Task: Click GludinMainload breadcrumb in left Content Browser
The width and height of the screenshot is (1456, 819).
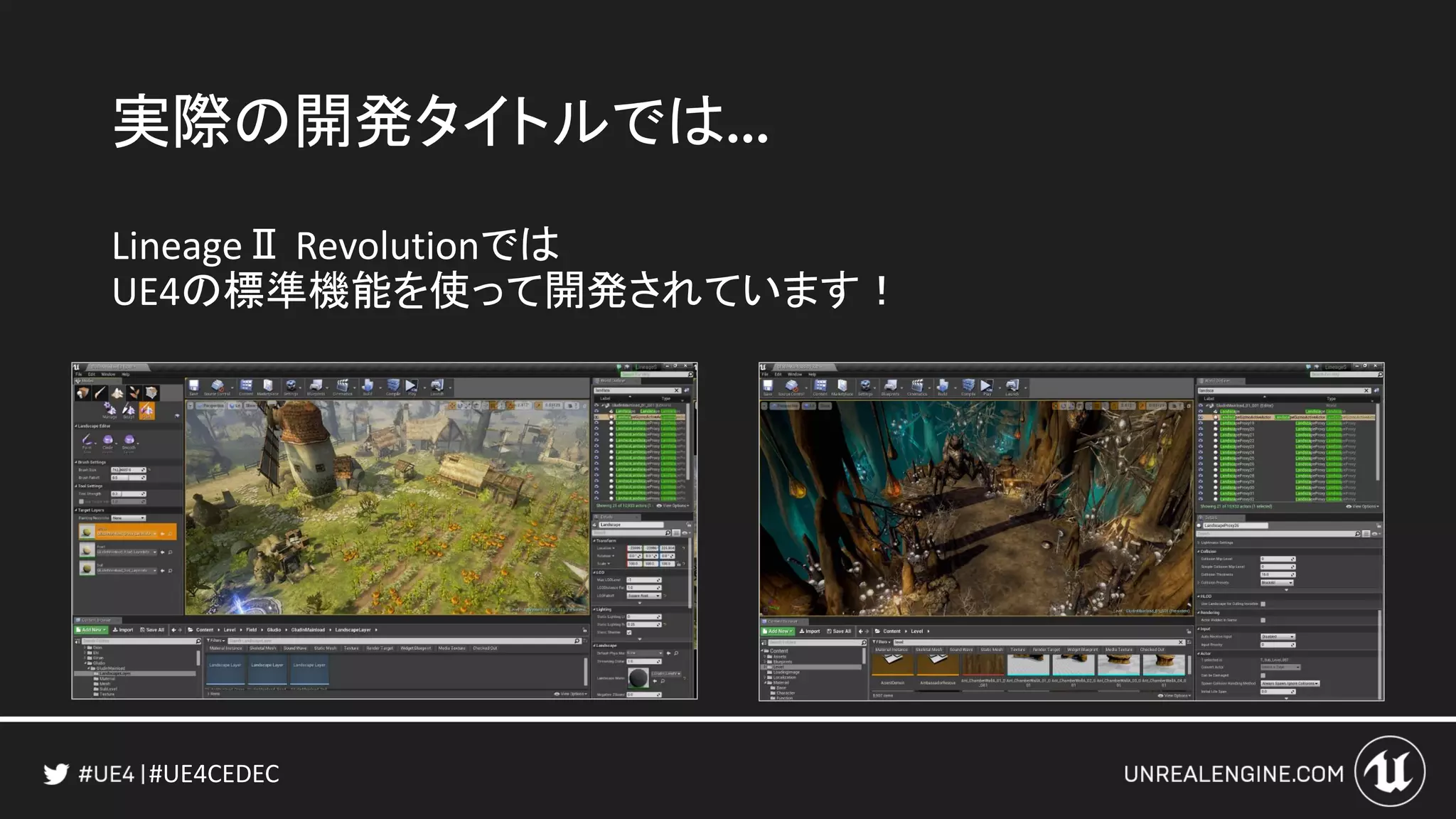Action: coord(308,630)
